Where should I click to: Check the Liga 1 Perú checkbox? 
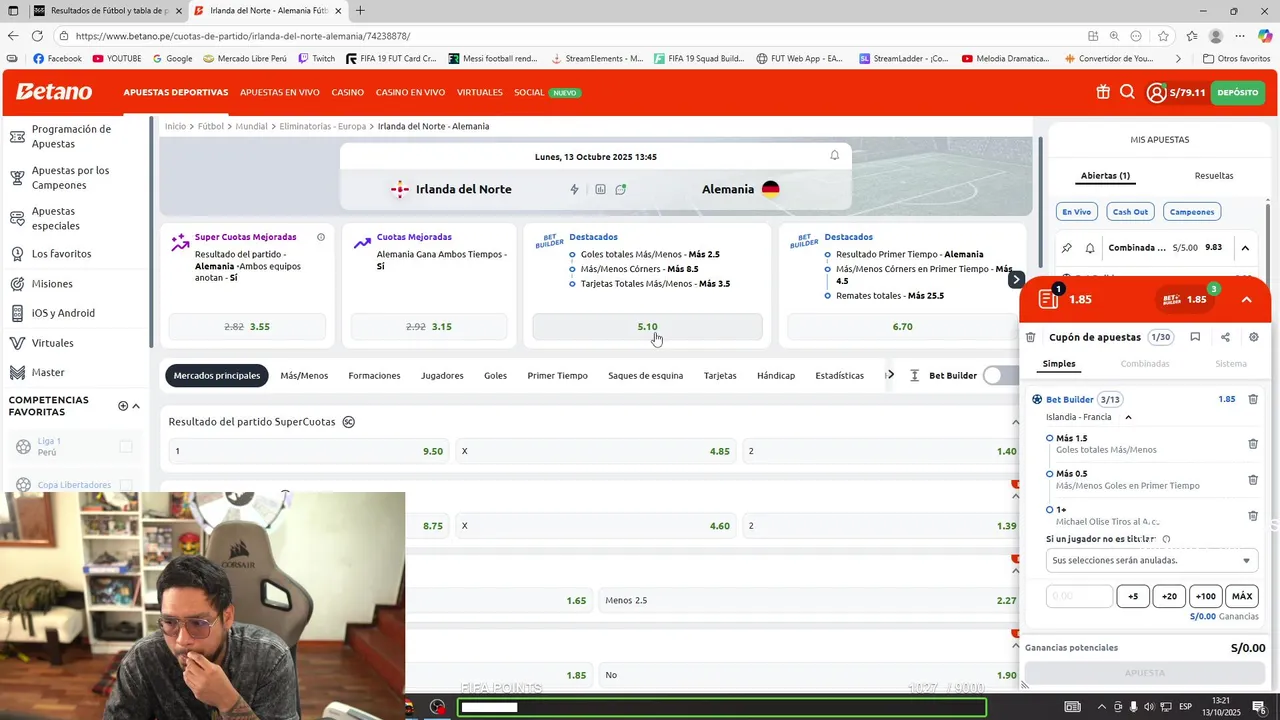126,447
